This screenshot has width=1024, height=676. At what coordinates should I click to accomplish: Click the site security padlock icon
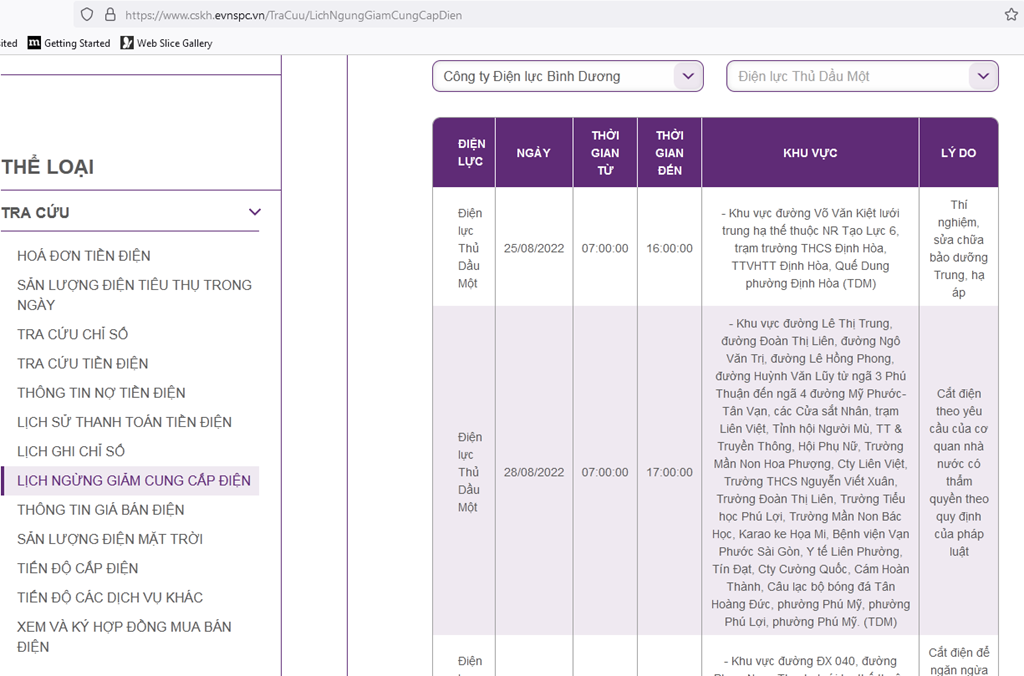point(110,14)
